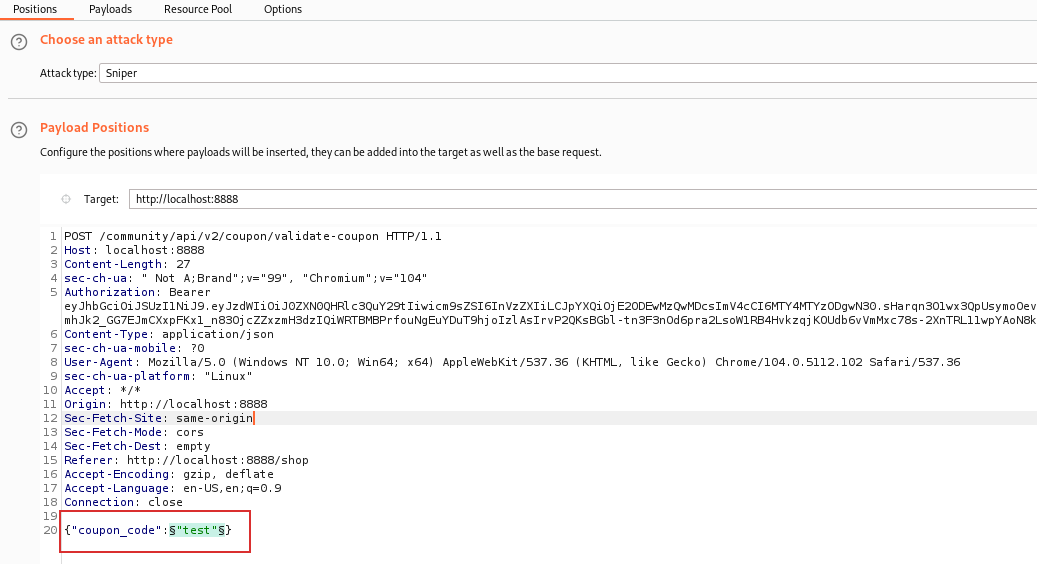
Task: Expand the Attack type Sniper dropdown
Action: 567,73
